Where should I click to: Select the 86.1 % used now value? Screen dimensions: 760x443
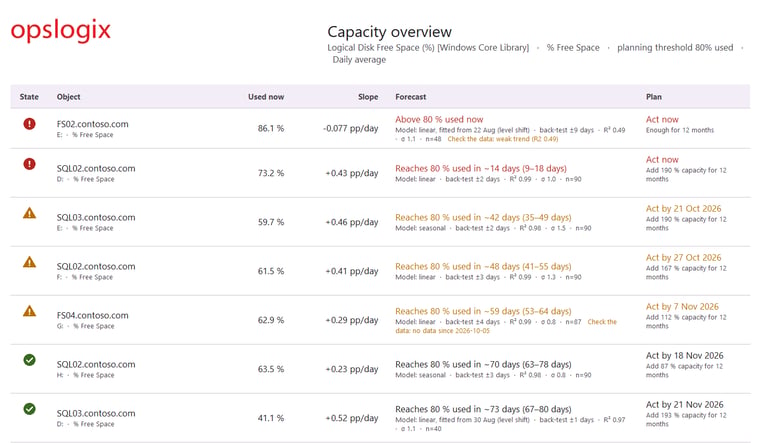pyautogui.click(x=271, y=128)
